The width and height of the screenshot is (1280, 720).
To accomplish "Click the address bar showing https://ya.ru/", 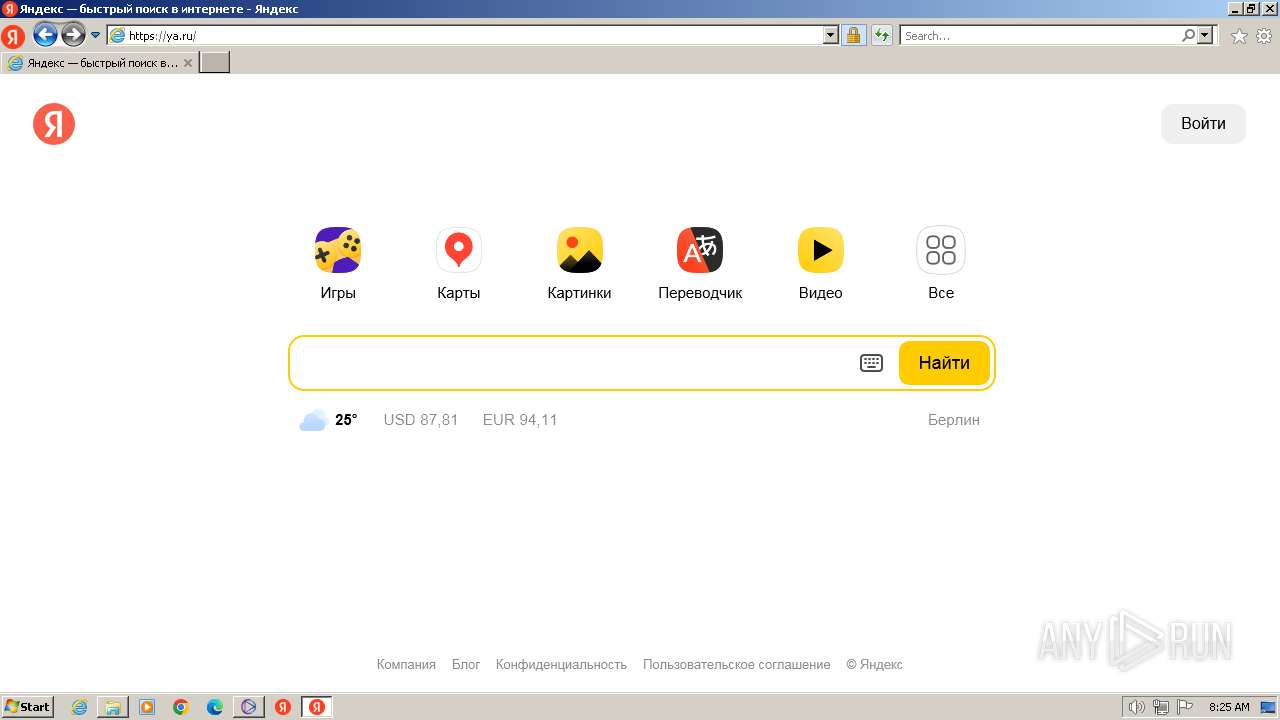I will pos(465,36).
